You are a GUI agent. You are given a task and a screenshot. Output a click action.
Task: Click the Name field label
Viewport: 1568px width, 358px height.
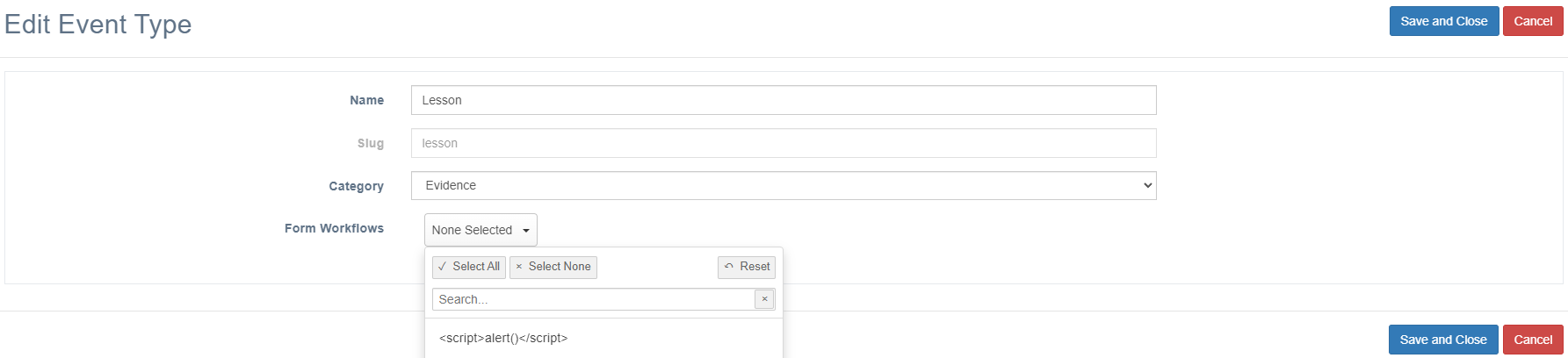366,100
